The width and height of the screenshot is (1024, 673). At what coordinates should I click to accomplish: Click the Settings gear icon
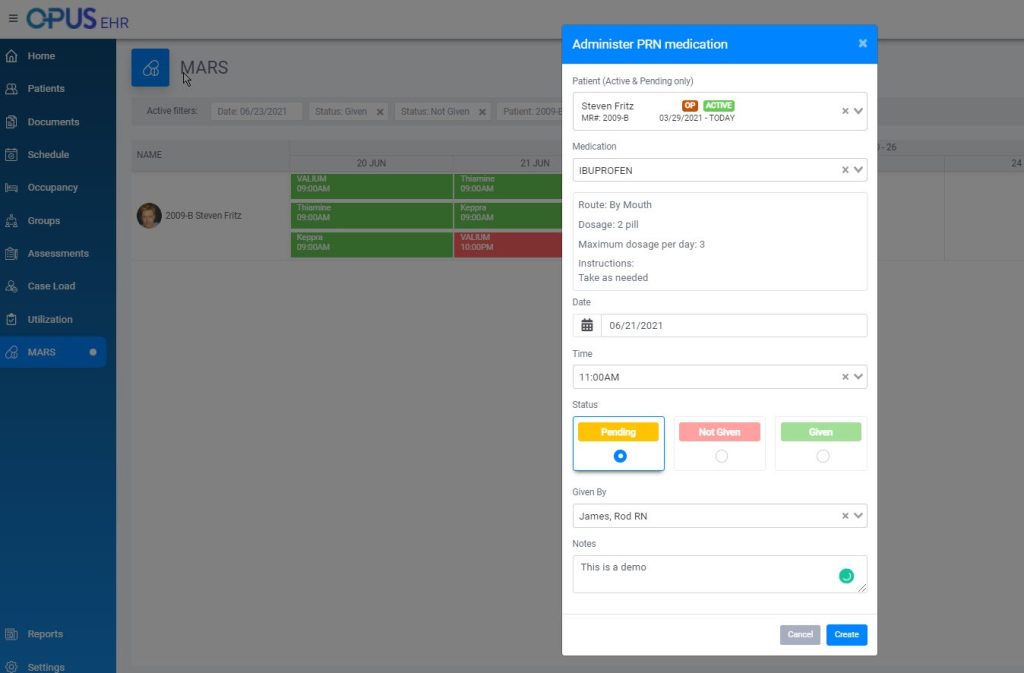(x=11, y=666)
